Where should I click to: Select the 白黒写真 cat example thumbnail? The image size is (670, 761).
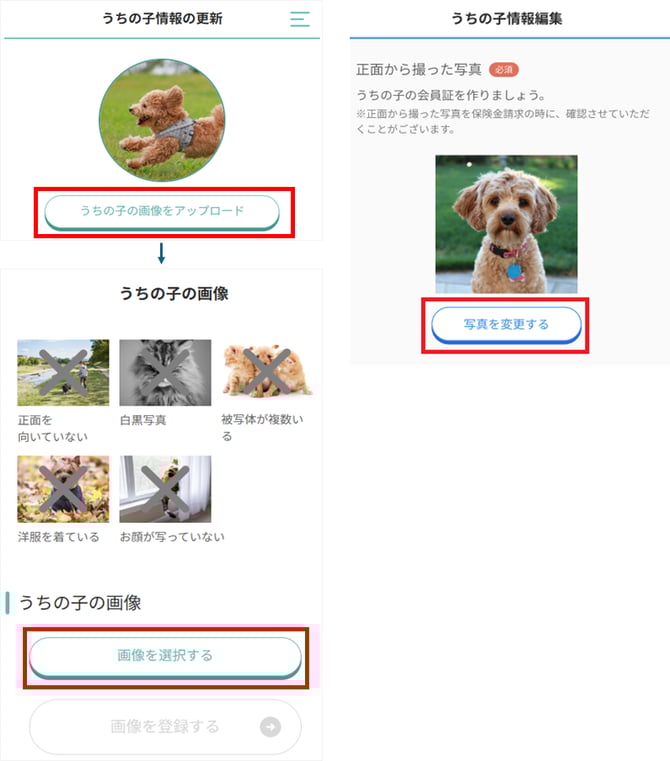[x=165, y=372]
